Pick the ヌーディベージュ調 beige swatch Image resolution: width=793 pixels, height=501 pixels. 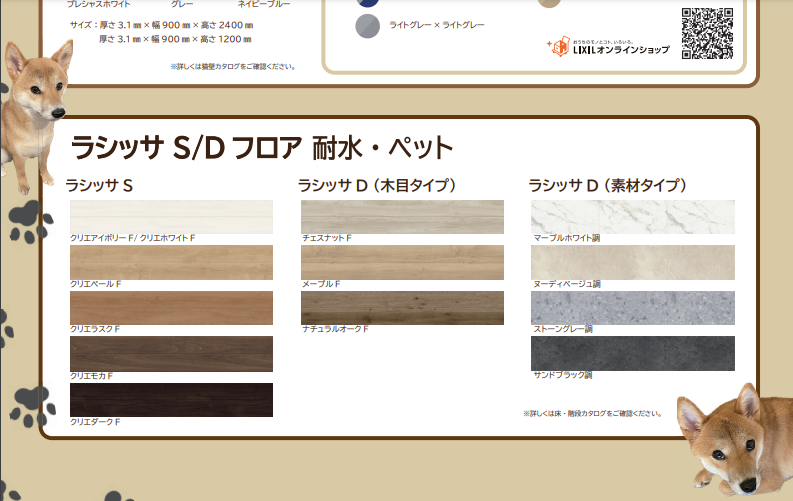633,262
